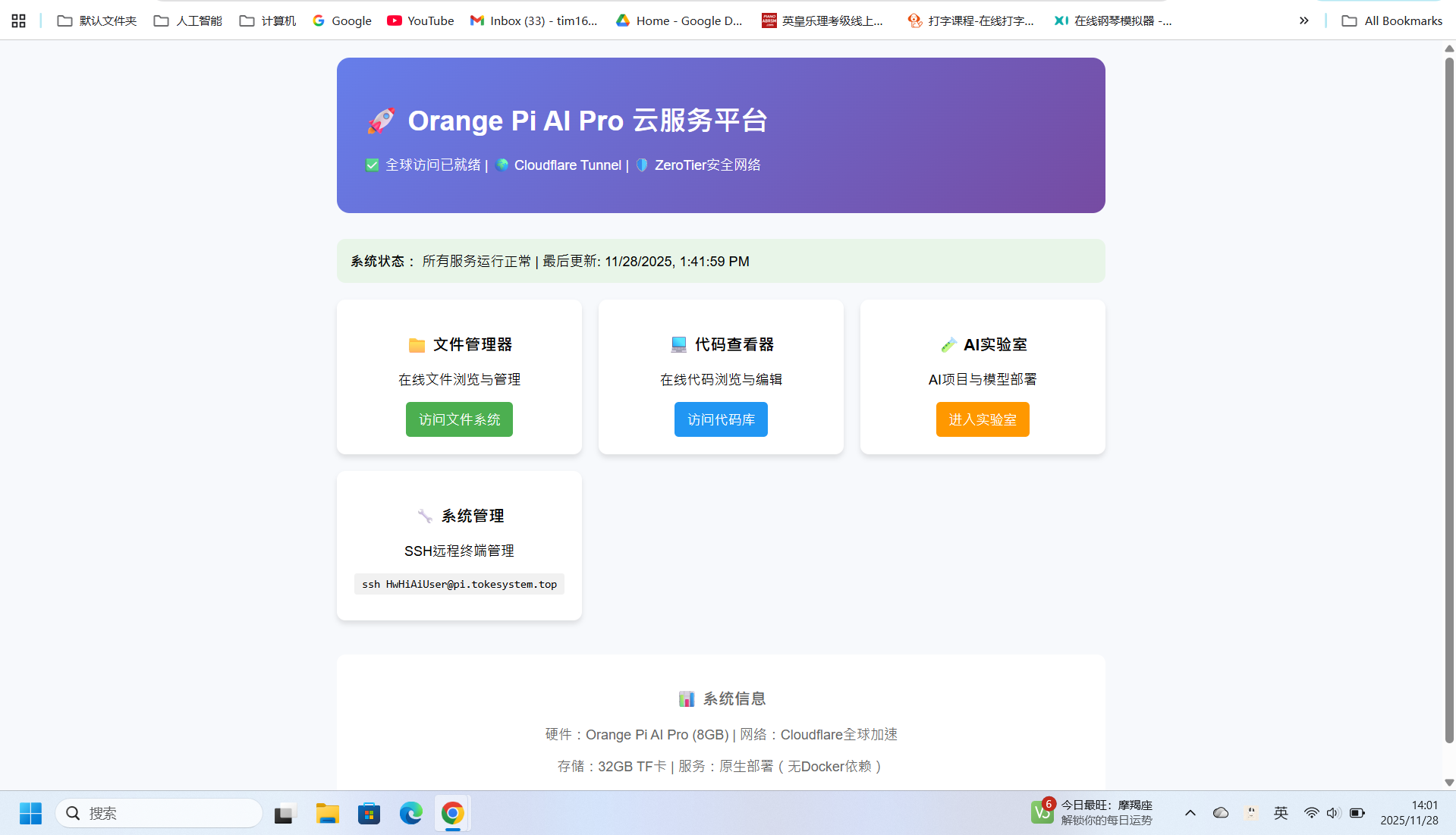This screenshot has width=1456, height=835.
Task: Open the Gmail Inbox (33) bookmark
Action: 533,20
